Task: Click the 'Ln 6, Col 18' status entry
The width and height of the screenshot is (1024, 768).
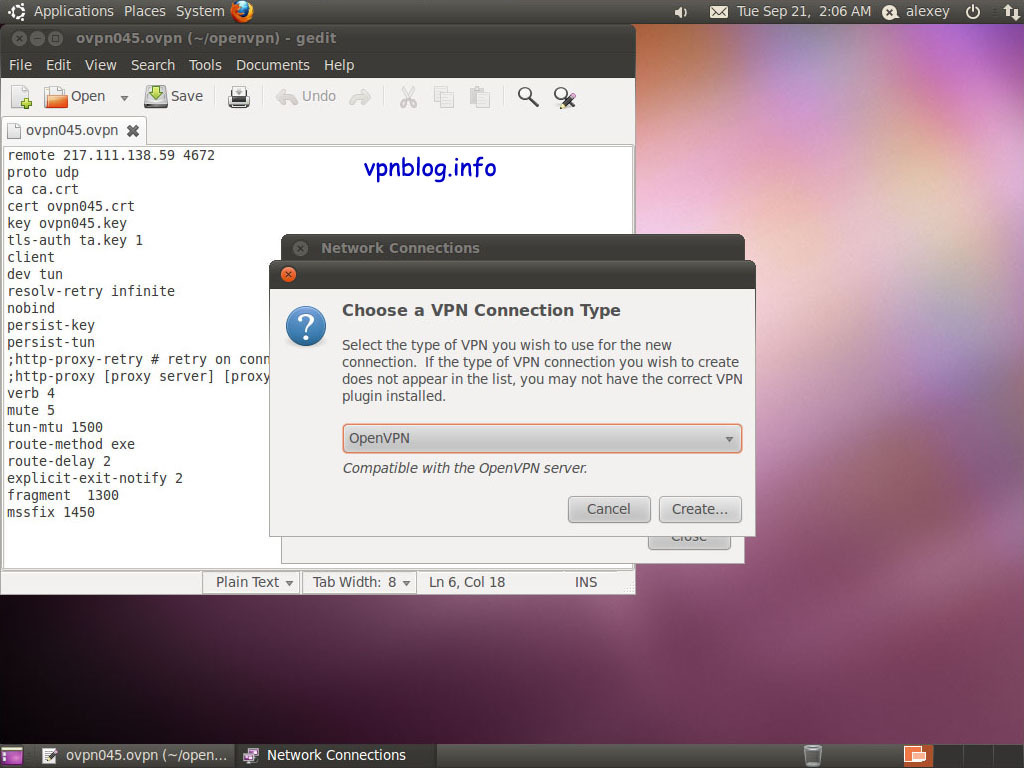Action: click(x=467, y=582)
